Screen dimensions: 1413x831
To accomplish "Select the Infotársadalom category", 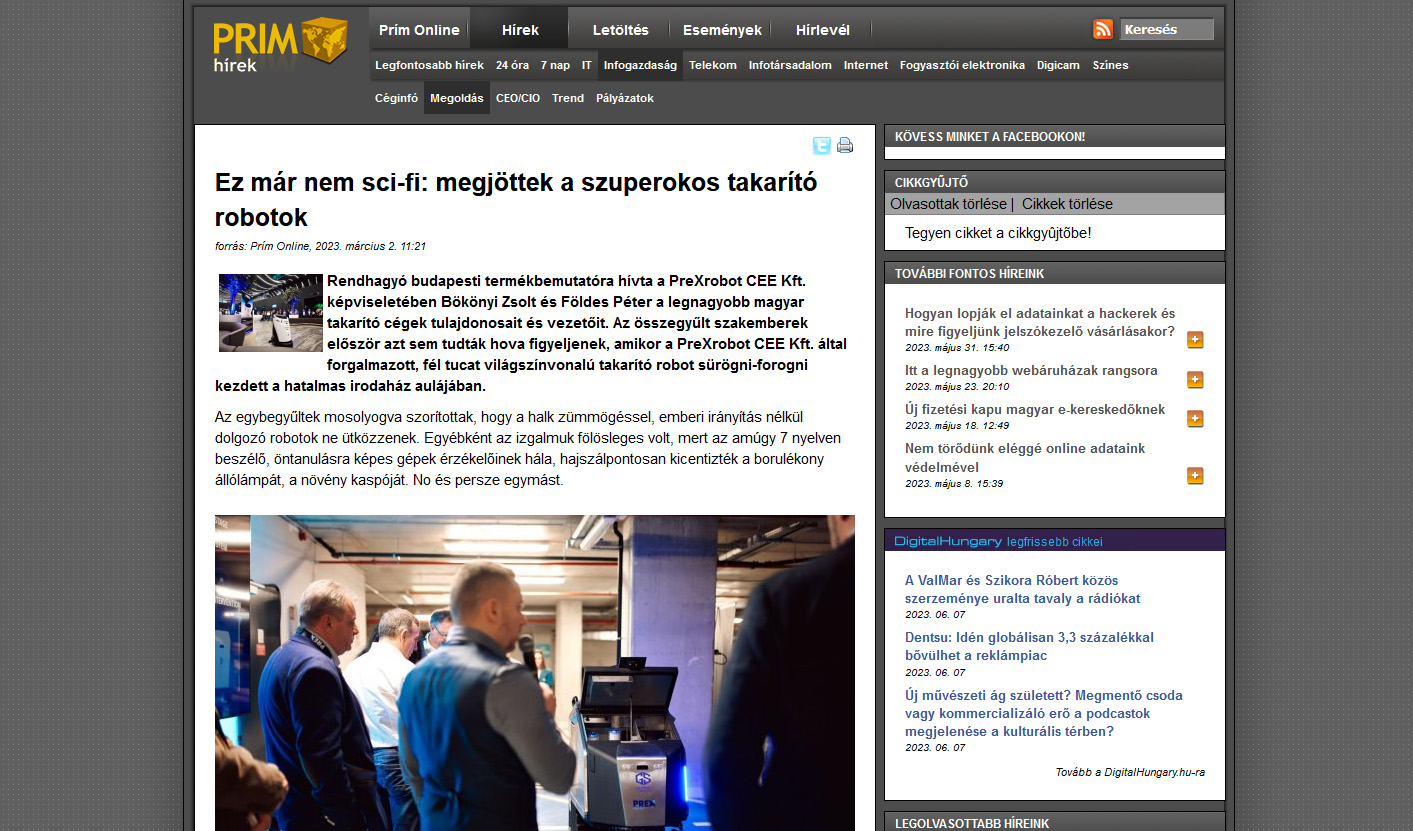I will pyautogui.click(x=790, y=65).
